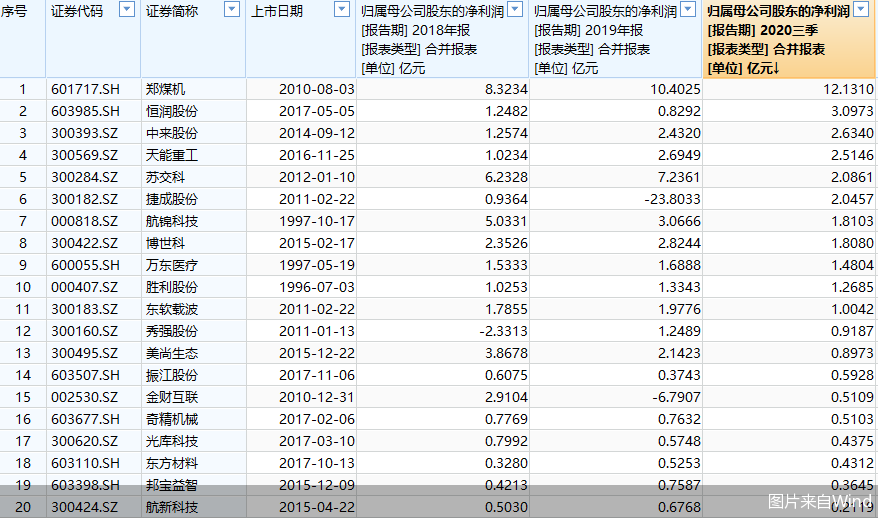Click listing date 1996-07-03
Image resolution: width=878 pixels, height=518 pixels.
(x=317, y=287)
